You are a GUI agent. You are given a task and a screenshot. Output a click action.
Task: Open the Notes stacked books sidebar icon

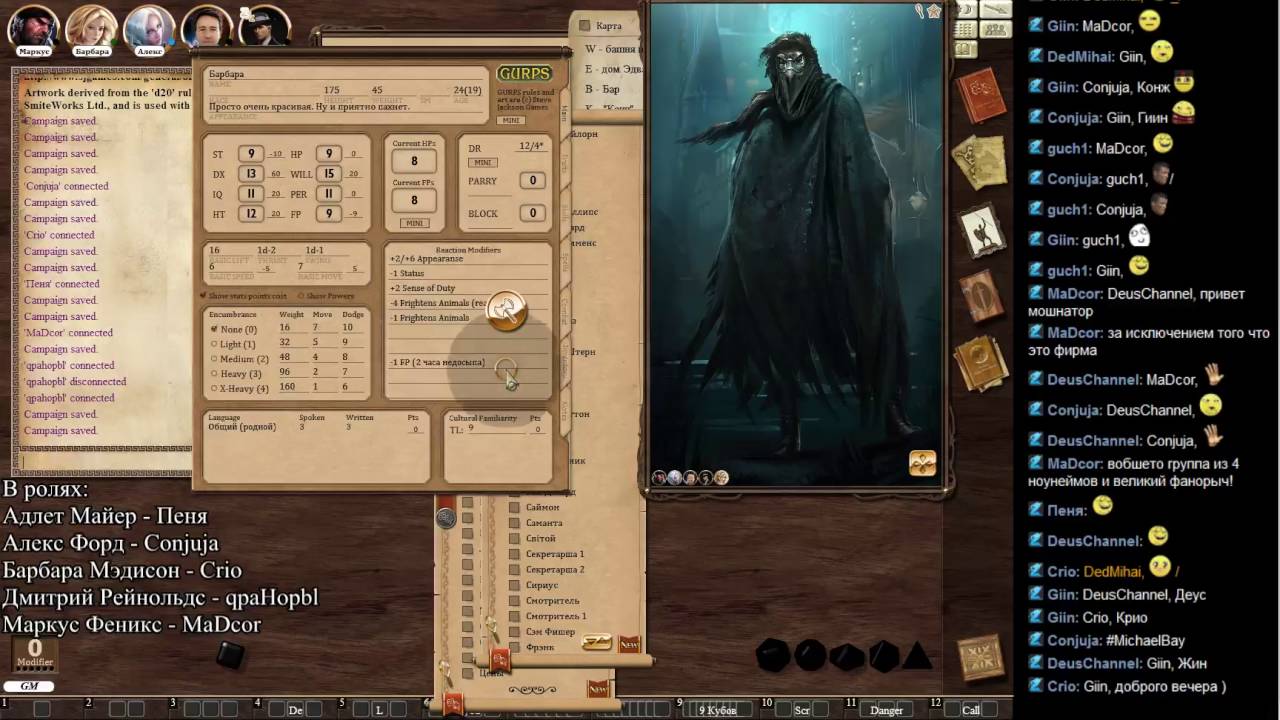pos(980,362)
